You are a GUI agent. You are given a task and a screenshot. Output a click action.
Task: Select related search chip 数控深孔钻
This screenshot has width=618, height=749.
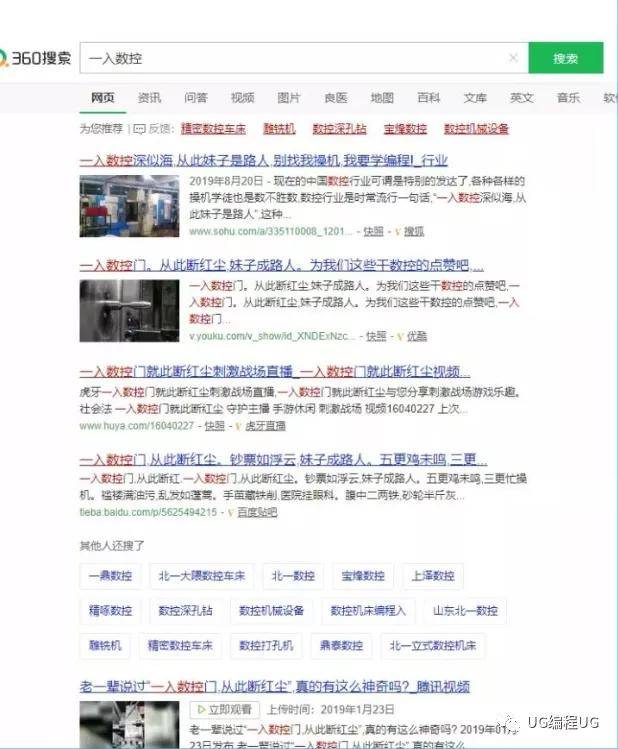(x=185, y=610)
